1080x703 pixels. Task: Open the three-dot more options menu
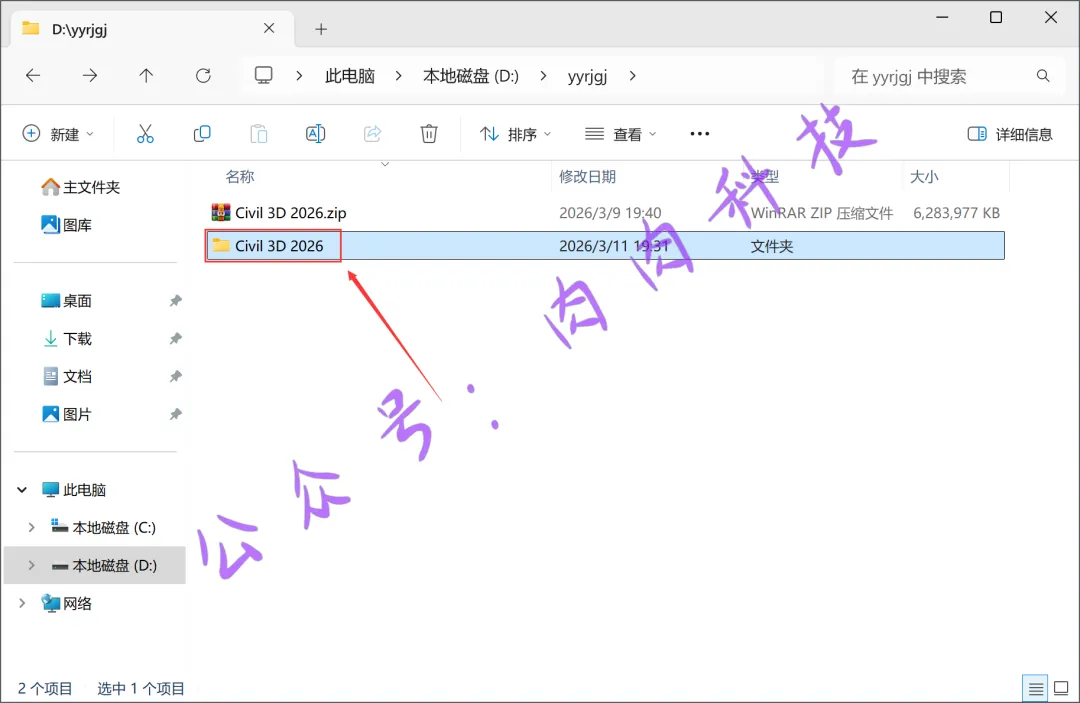(x=700, y=134)
